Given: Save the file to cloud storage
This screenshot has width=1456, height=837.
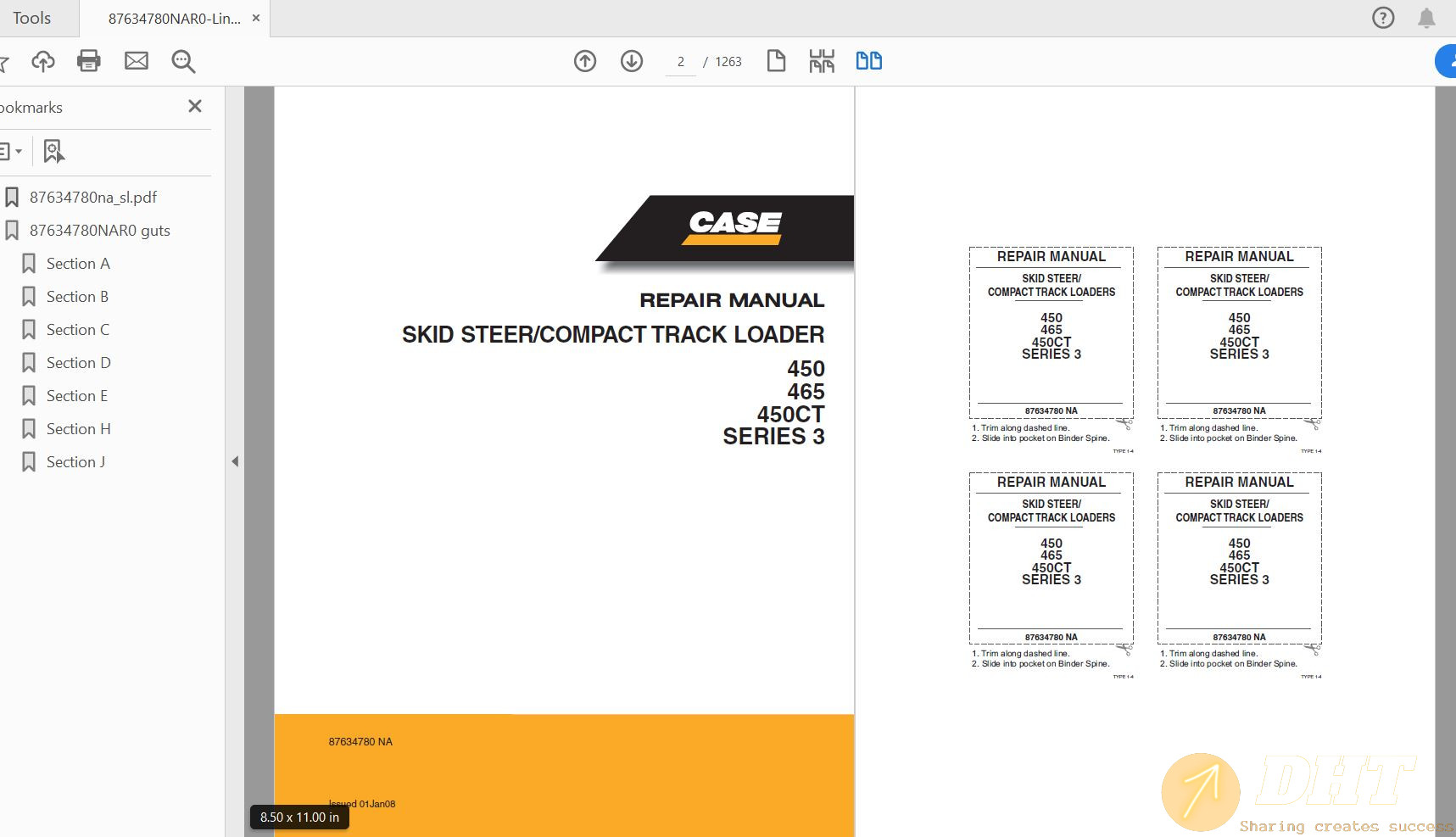Looking at the screenshot, I should pos(43,60).
